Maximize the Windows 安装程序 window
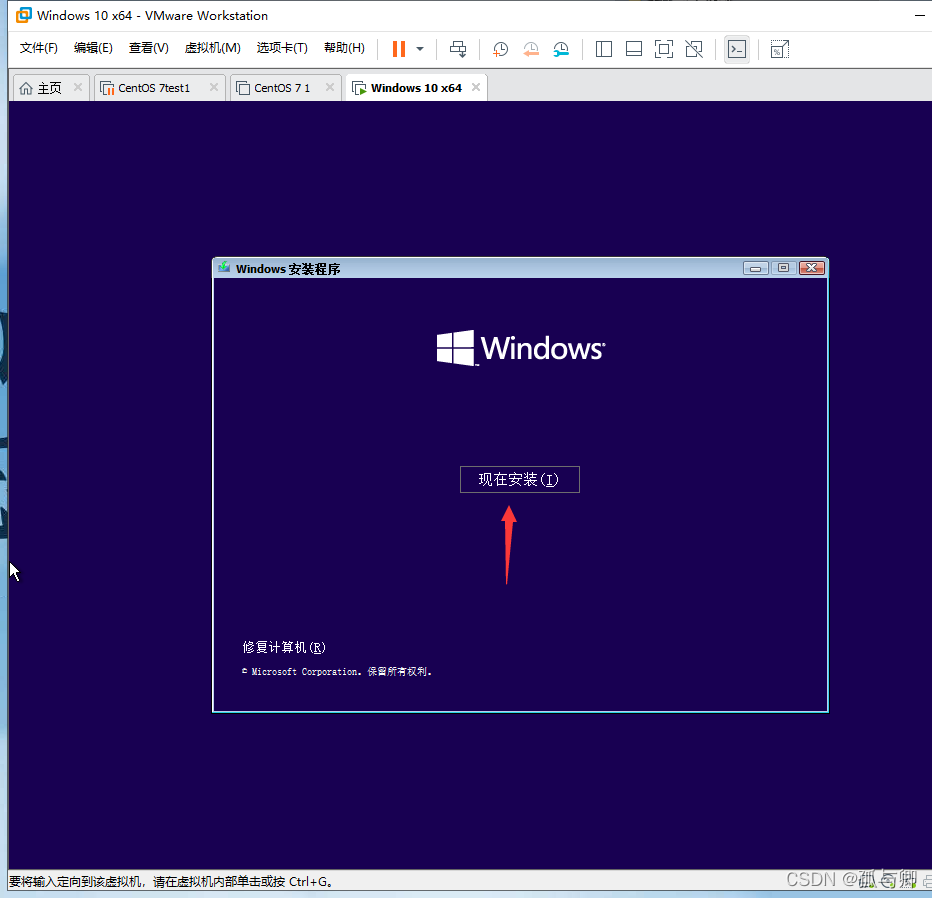 tap(783, 269)
